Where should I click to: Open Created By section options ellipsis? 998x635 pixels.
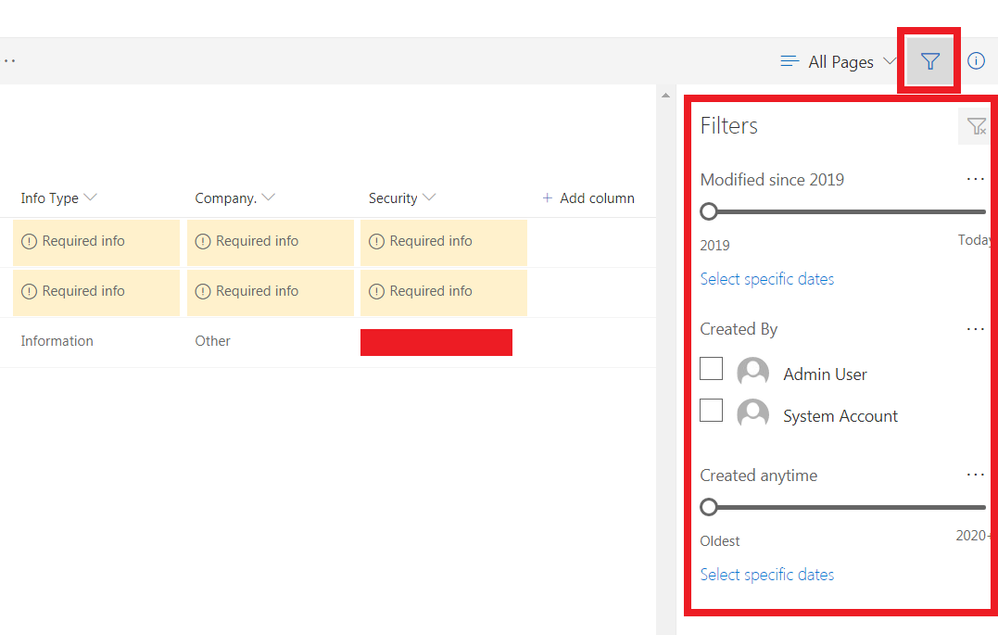[975, 329]
